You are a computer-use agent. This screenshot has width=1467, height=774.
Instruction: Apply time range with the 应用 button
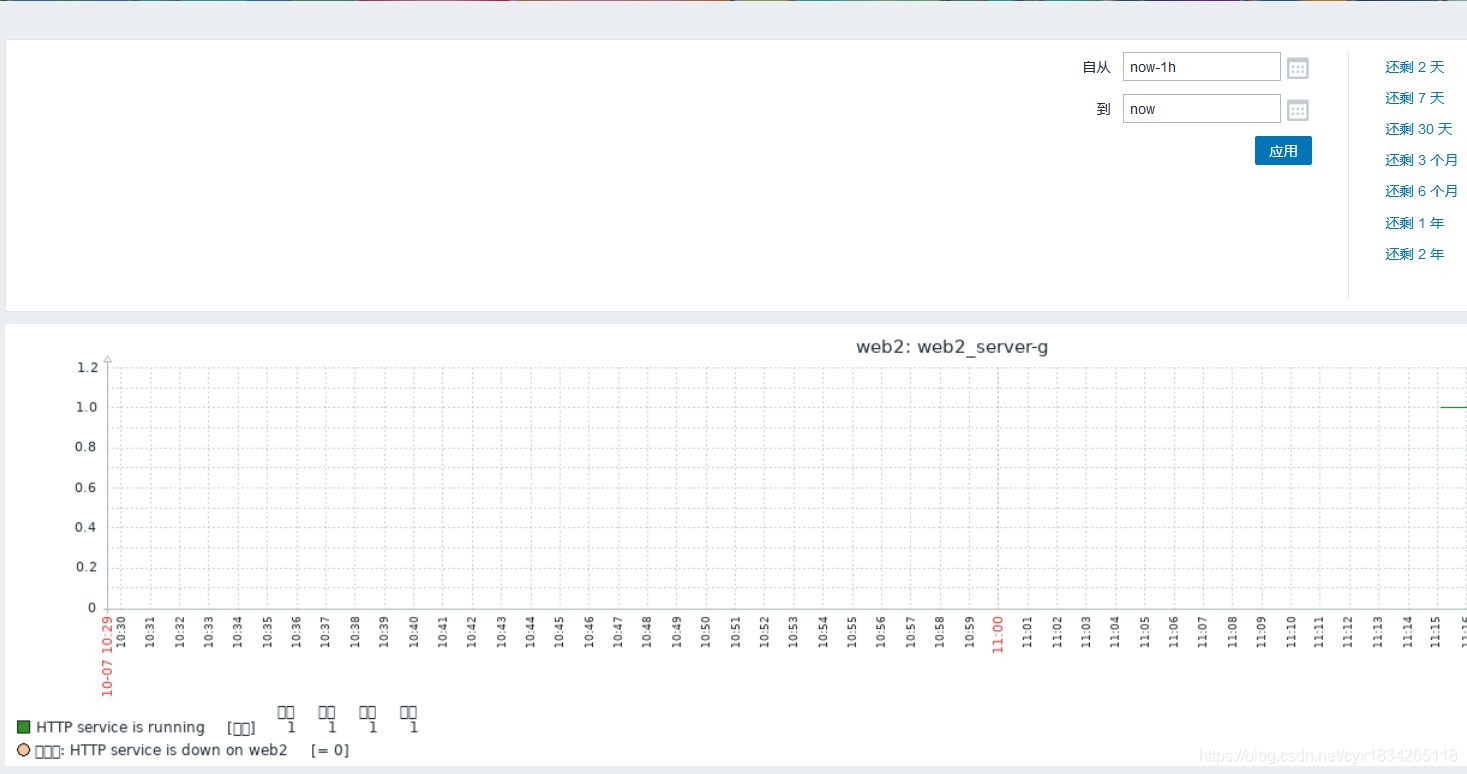pos(1283,151)
